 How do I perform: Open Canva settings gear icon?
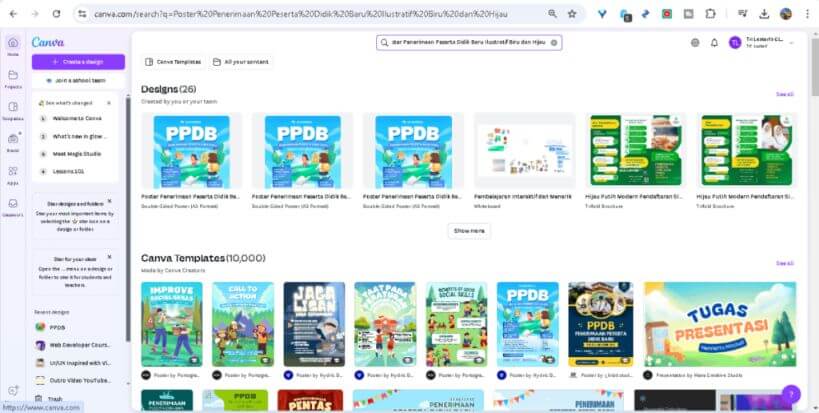(x=695, y=43)
